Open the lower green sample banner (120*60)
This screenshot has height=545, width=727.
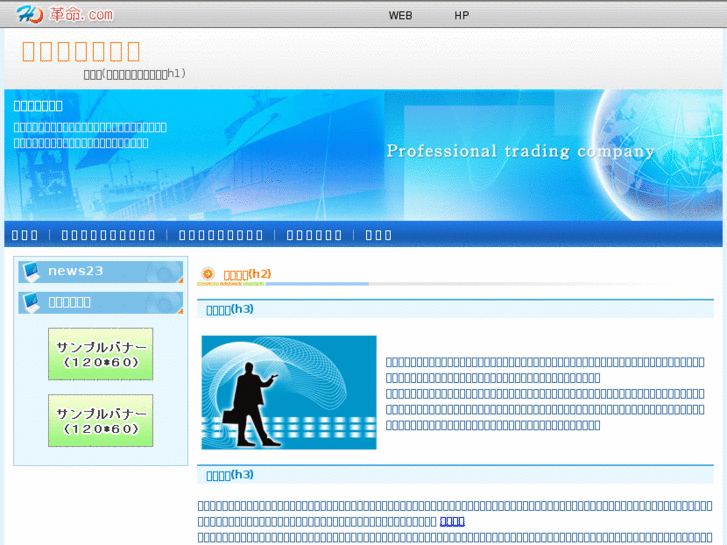[x=101, y=420]
